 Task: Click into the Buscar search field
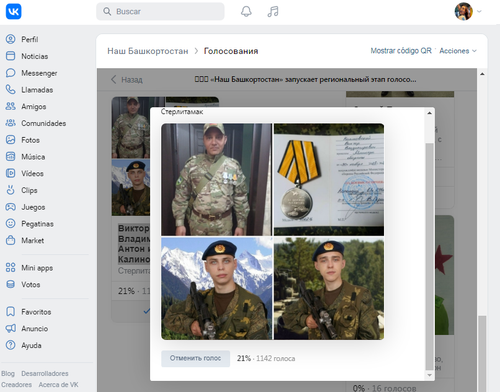tap(160, 11)
